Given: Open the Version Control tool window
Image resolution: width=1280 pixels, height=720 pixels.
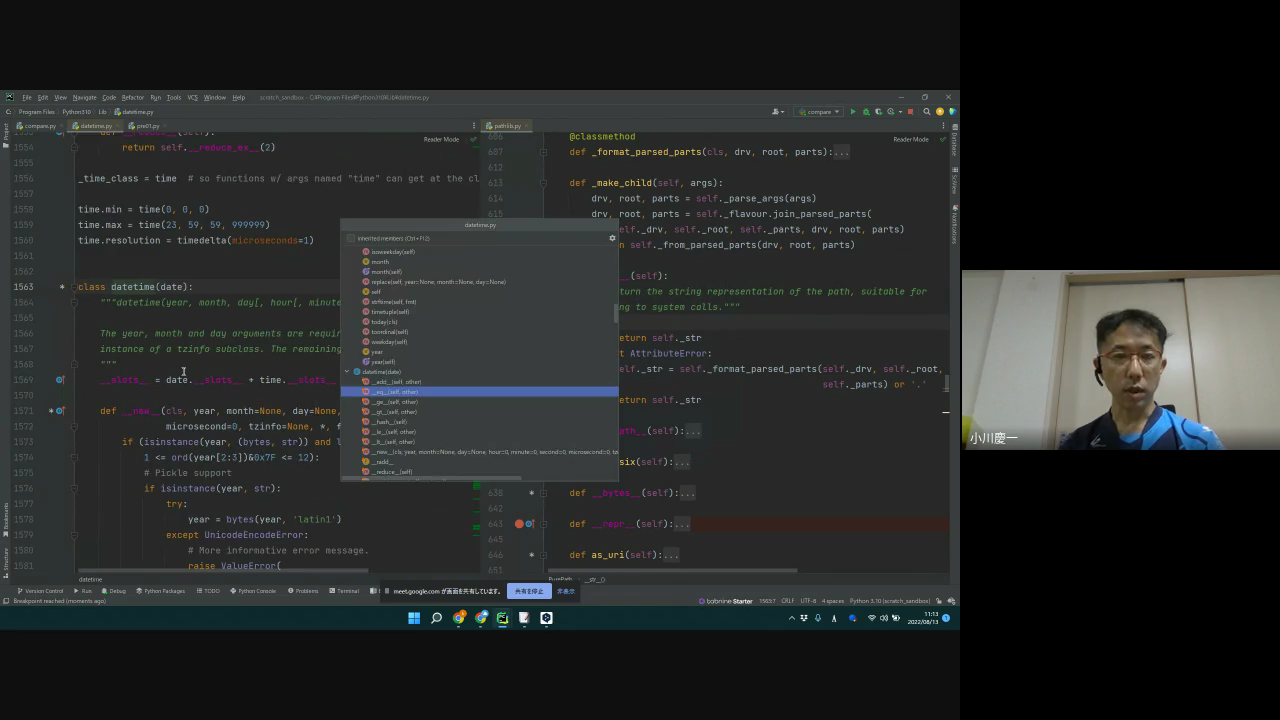Looking at the screenshot, I should 40,591.
